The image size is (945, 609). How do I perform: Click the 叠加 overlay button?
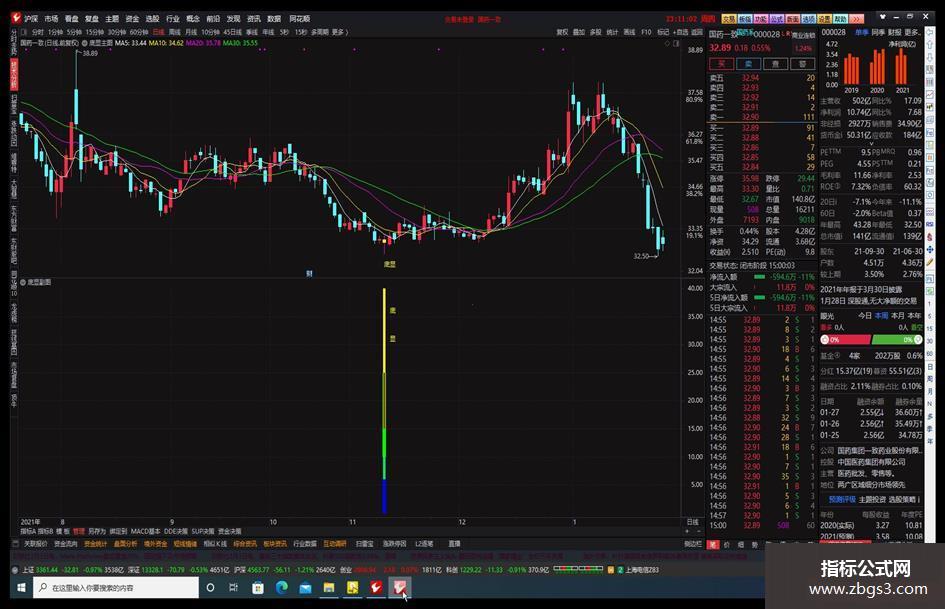pyautogui.click(x=579, y=32)
